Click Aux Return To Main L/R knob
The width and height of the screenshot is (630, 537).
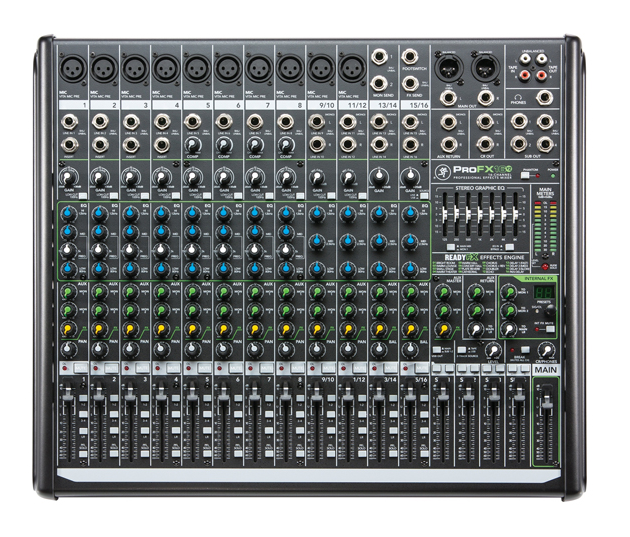coord(476,329)
